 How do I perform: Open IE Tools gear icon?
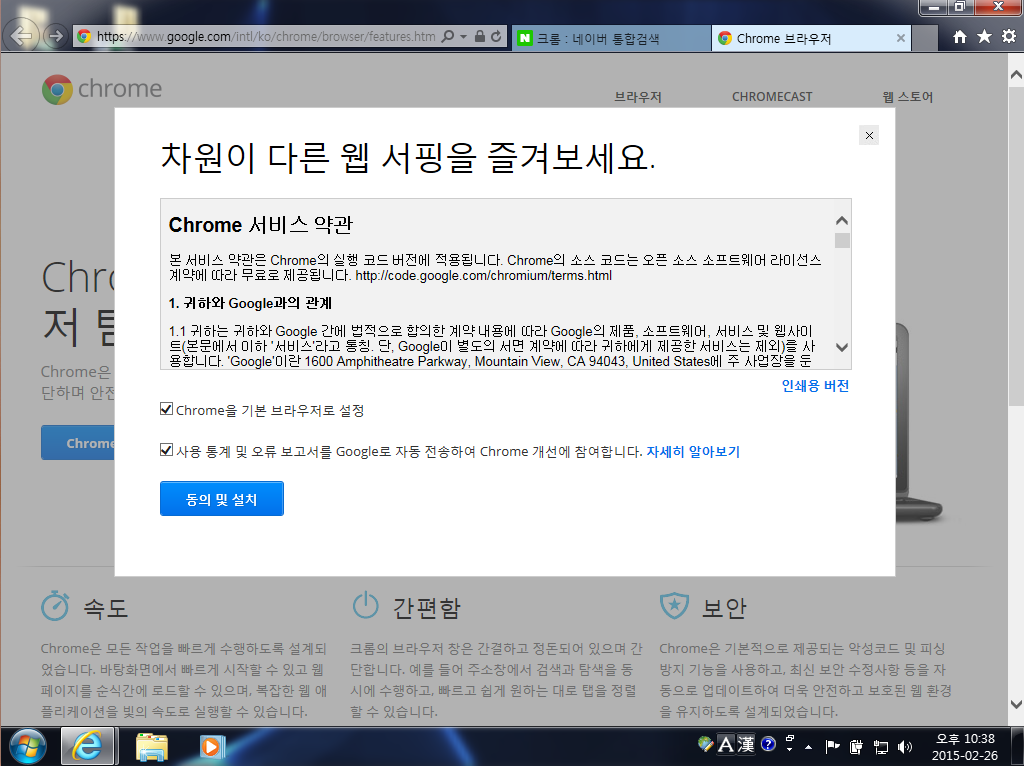click(1009, 37)
